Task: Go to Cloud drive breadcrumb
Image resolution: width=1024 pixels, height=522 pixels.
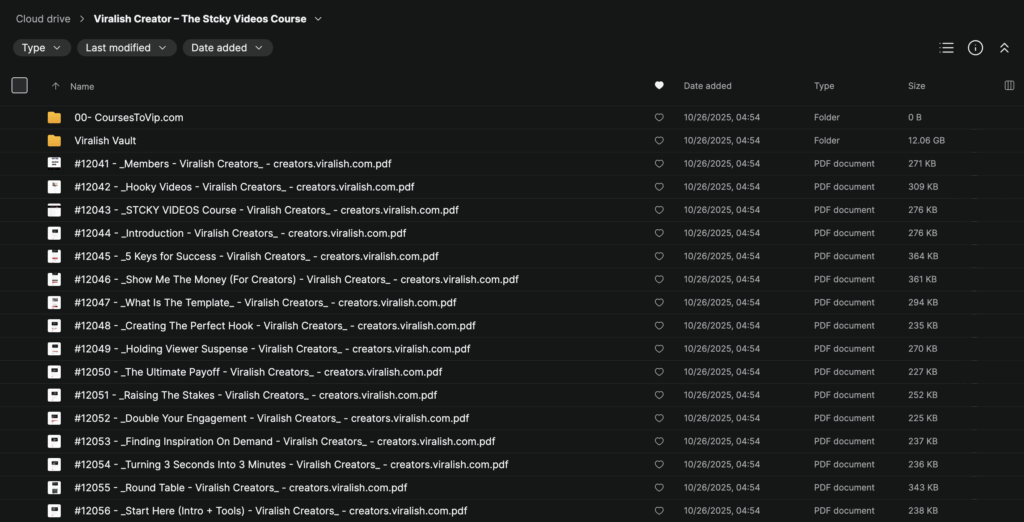Action: tap(43, 19)
